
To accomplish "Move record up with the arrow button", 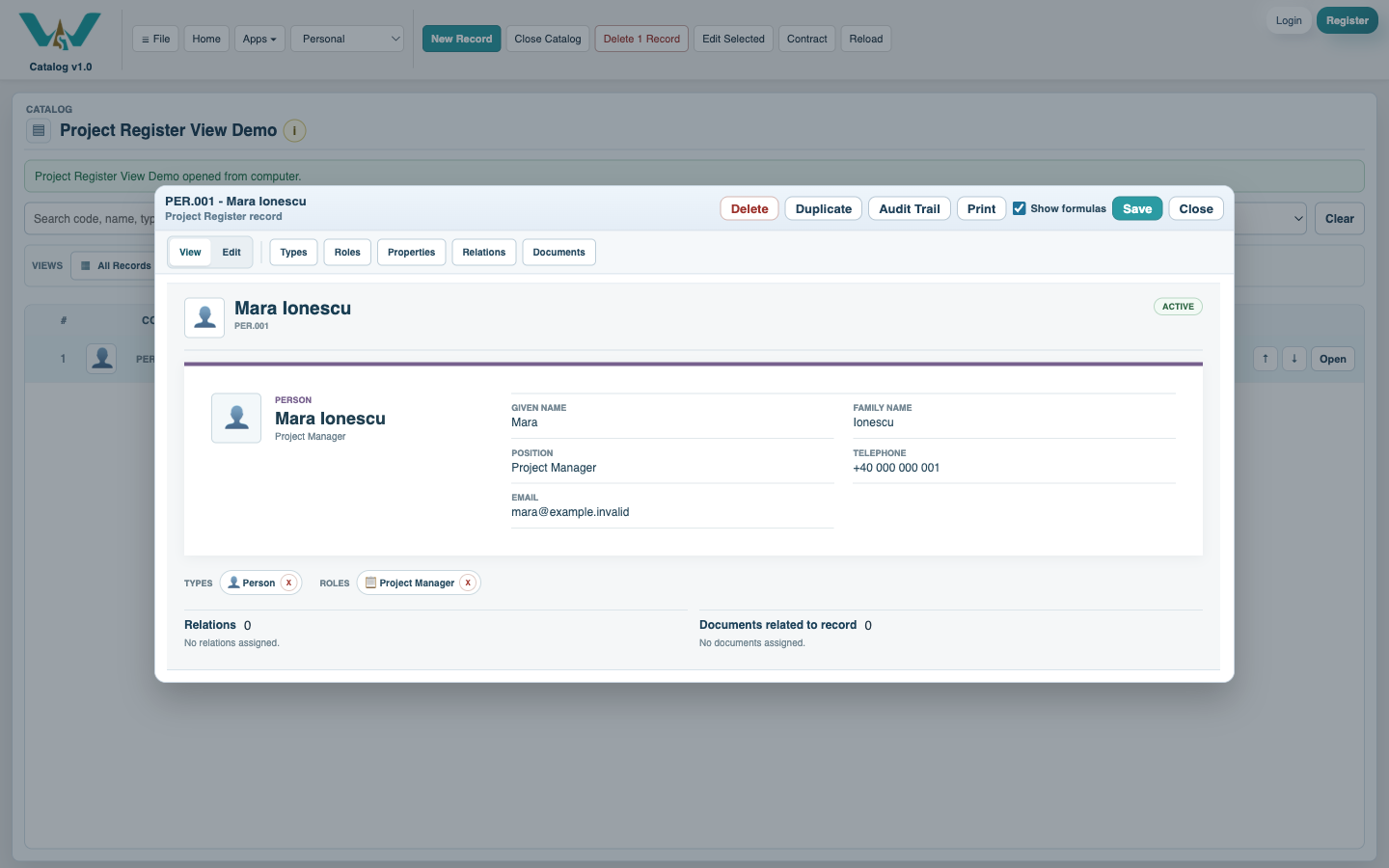I will [1266, 359].
